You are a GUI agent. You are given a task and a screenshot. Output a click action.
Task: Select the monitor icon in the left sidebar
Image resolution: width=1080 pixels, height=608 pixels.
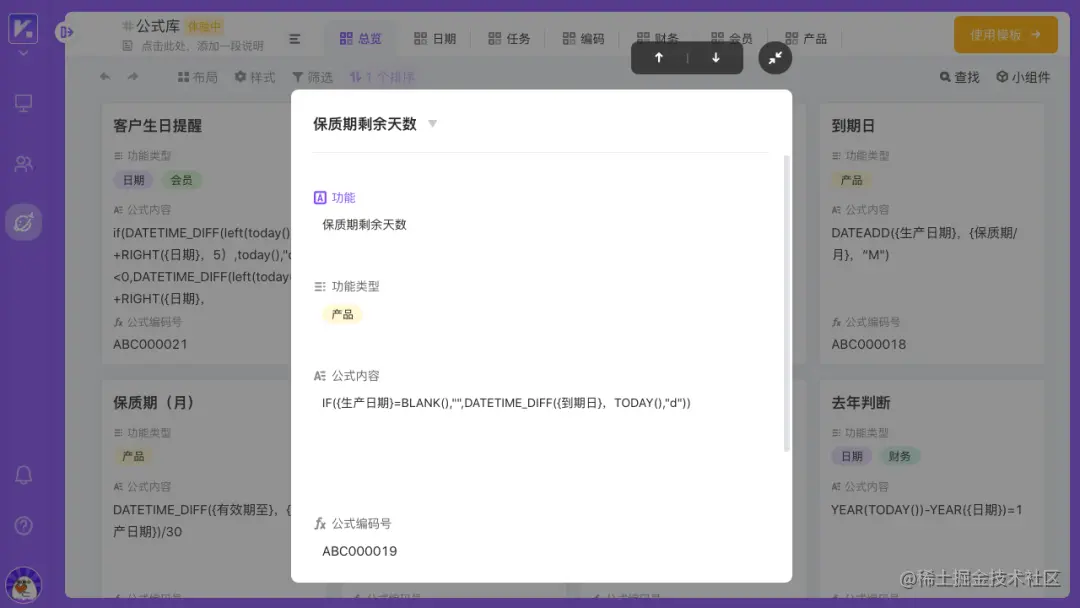click(22, 102)
